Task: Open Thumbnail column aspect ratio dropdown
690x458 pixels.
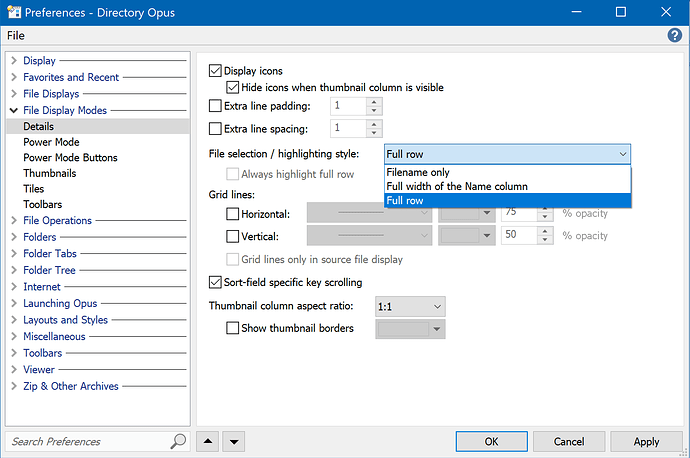Action: click(410, 306)
